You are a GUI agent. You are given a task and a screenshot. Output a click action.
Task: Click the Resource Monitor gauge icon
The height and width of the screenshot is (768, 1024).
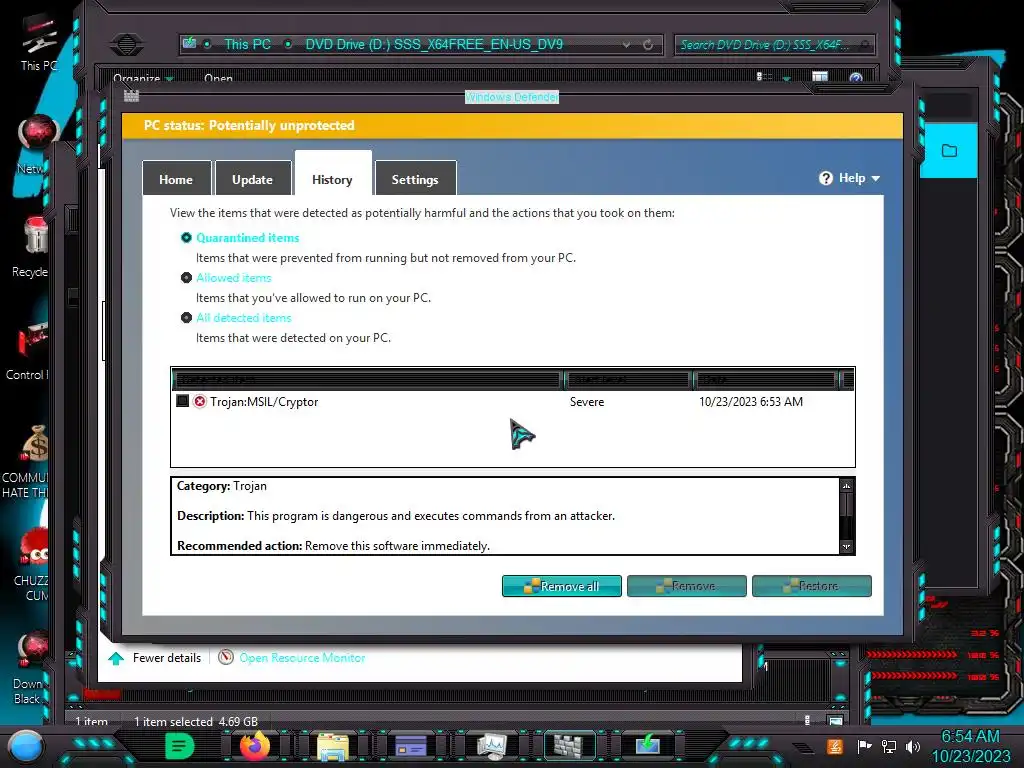(x=226, y=657)
